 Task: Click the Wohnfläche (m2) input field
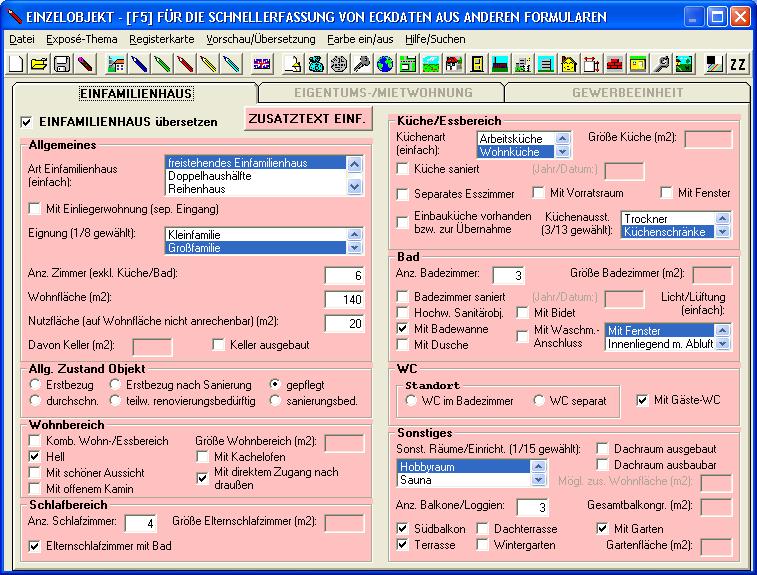[x=346, y=298]
